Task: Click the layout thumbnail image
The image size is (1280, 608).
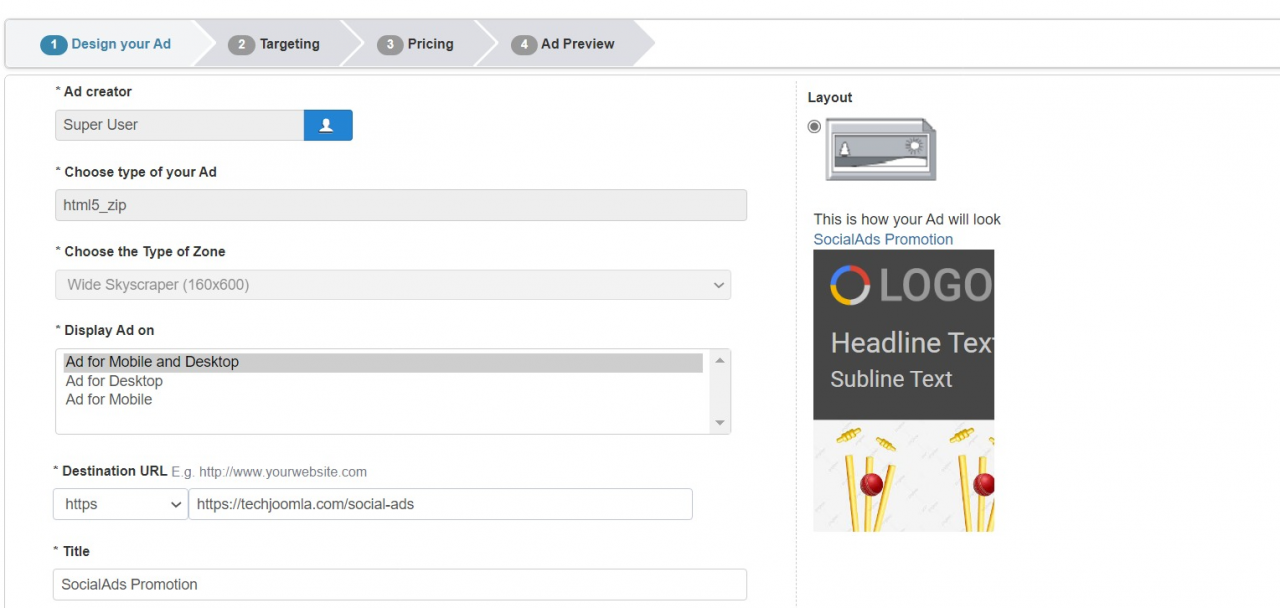Action: tap(881, 149)
